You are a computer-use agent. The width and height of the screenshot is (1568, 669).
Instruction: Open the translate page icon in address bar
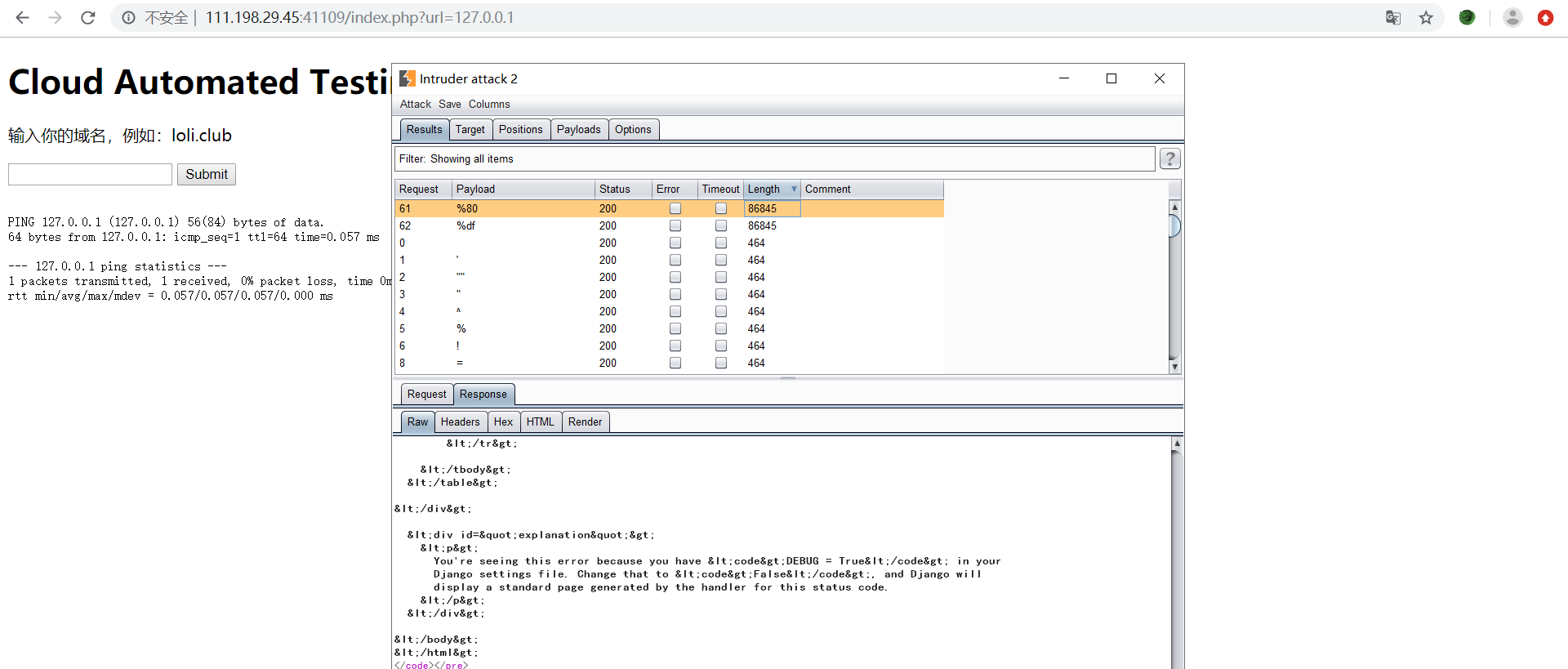(x=1393, y=17)
